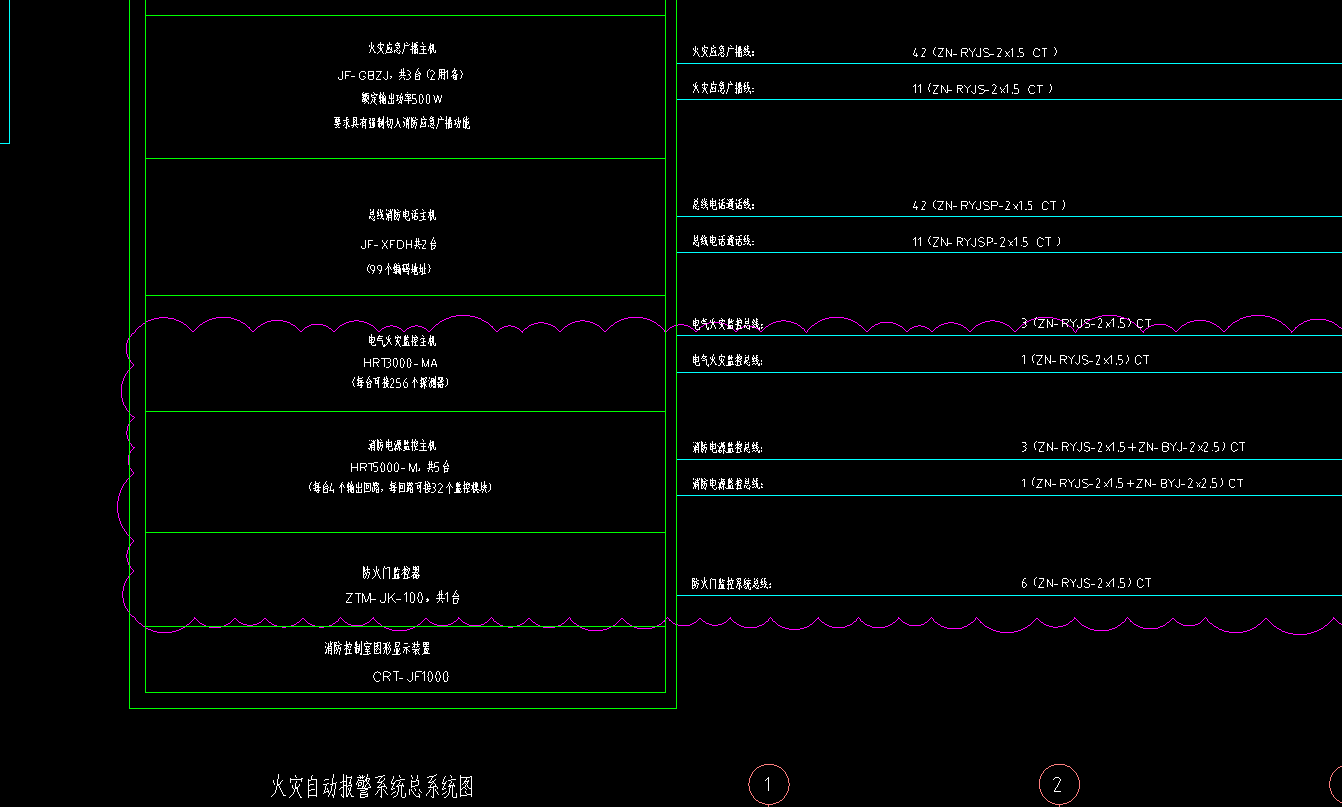Select the '6 (ZN-RYJS-2x1.5) CT' cable text
The image size is (1342, 807).
(x=1086, y=583)
